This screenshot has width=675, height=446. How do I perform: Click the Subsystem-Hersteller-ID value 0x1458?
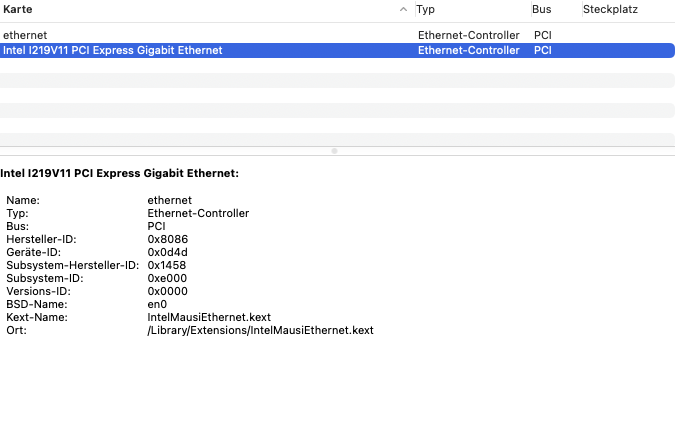coord(167,265)
